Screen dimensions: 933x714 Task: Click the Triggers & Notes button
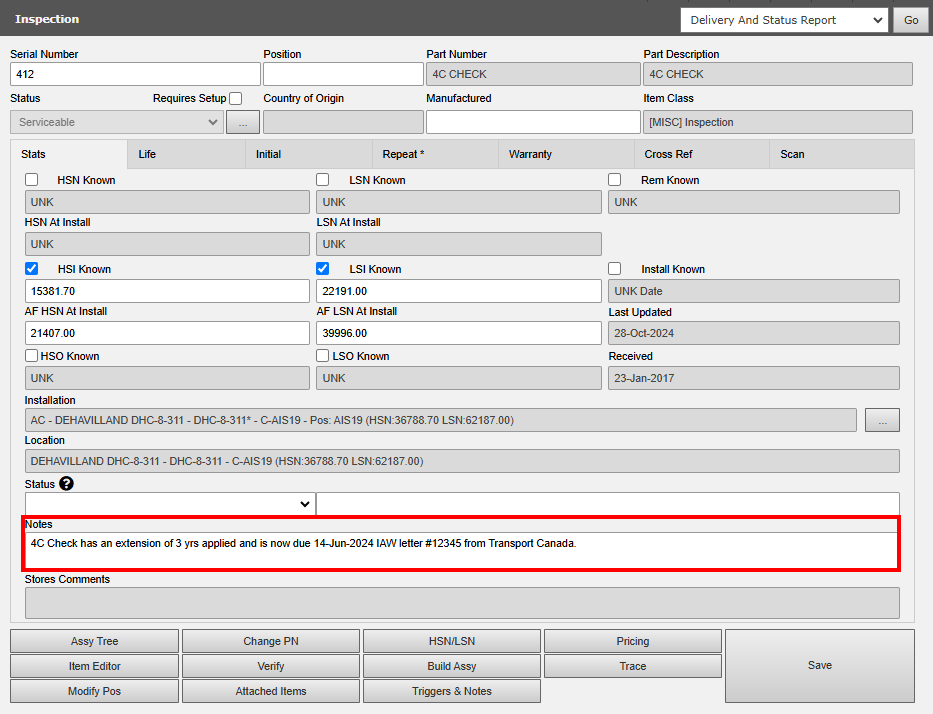(451, 691)
